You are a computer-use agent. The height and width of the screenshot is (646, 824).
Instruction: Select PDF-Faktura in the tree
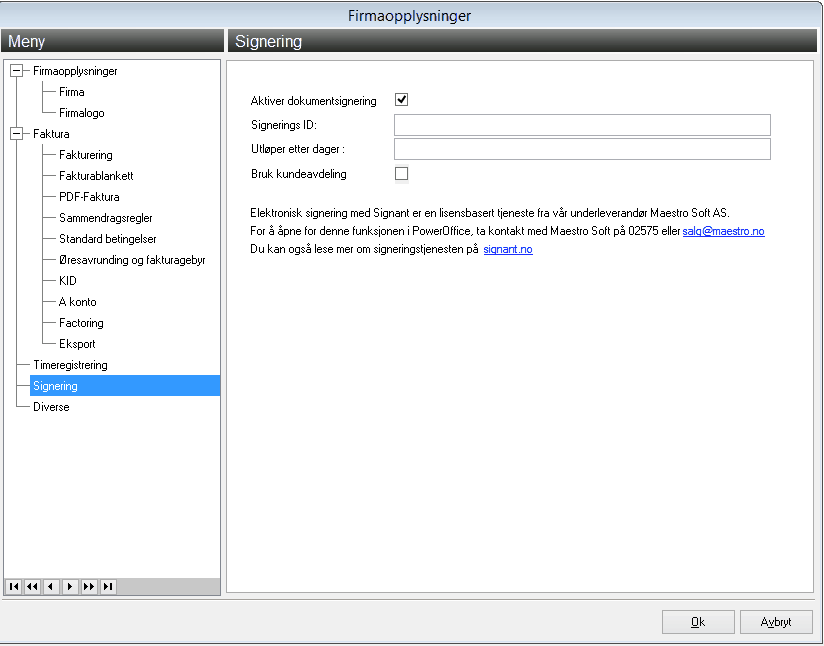[x=89, y=197]
